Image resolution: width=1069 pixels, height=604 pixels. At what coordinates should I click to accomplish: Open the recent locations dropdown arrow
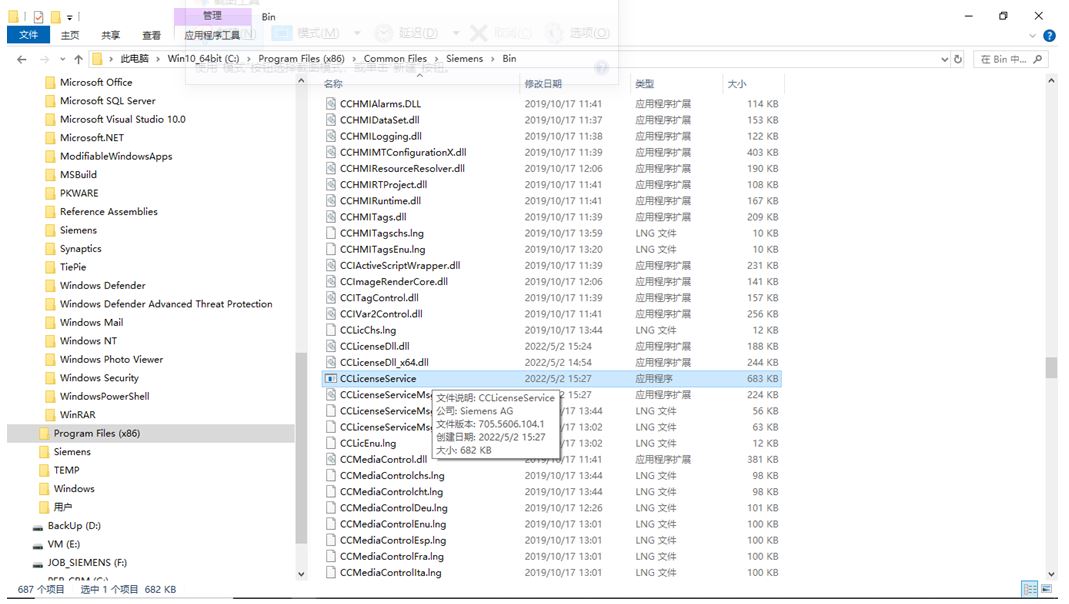pyautogui.click(x=61, y=59)
